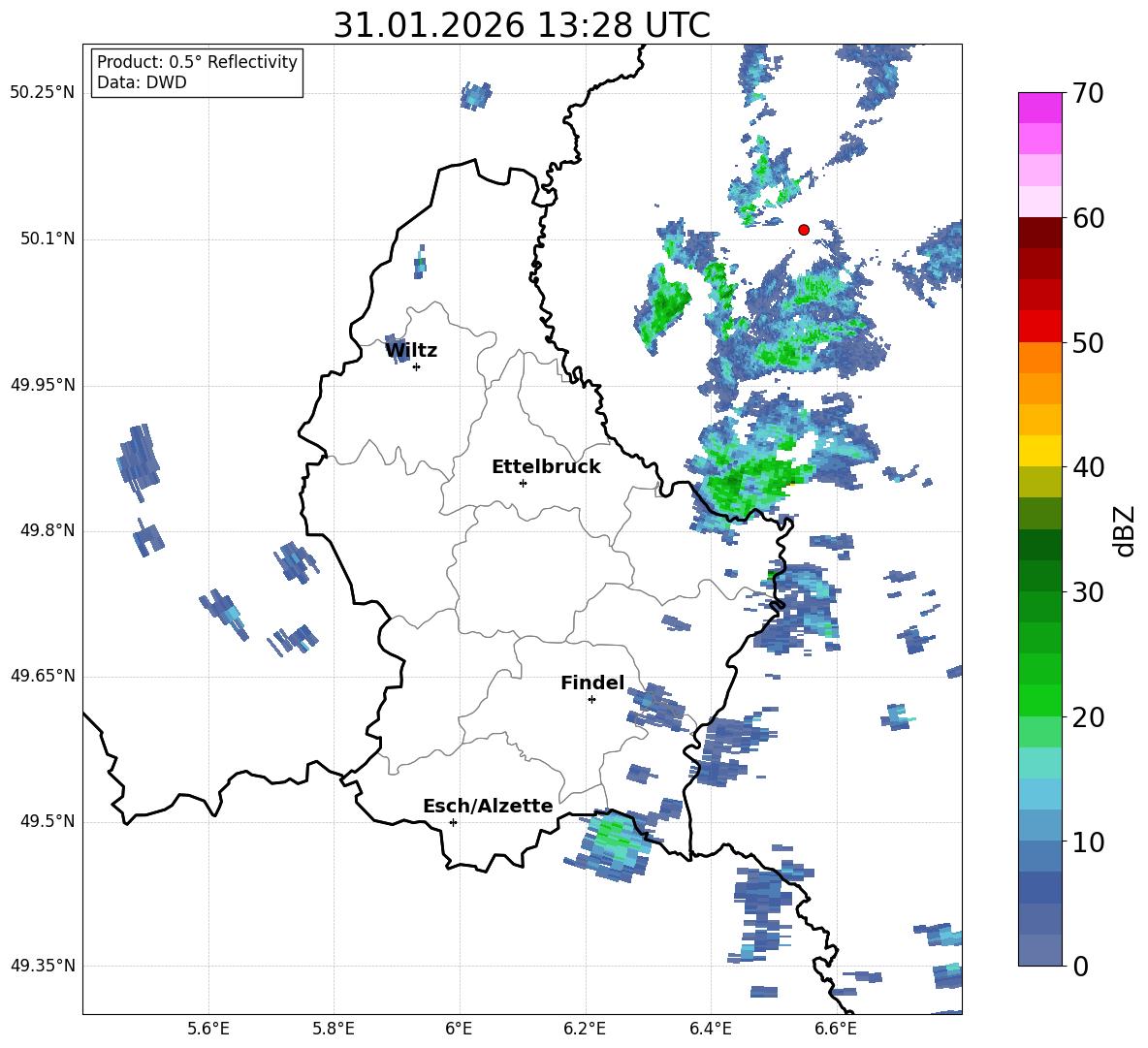Click the 6.4°E longitude label

[x=710, y=1029]
